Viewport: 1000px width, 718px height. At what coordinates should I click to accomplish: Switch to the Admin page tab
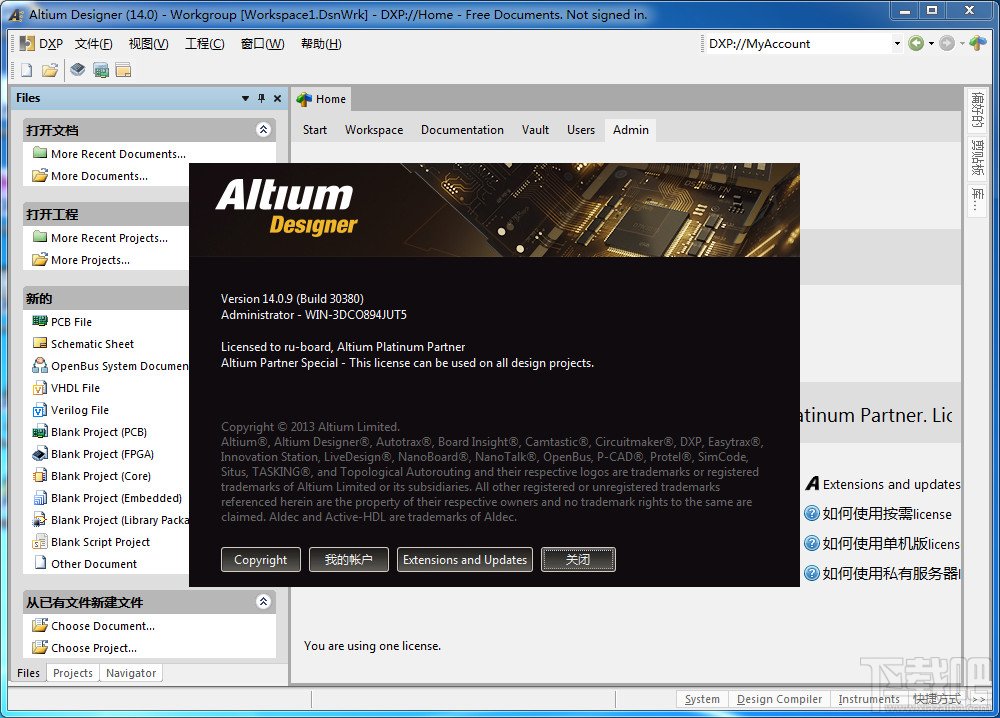[x=631, y=129]
